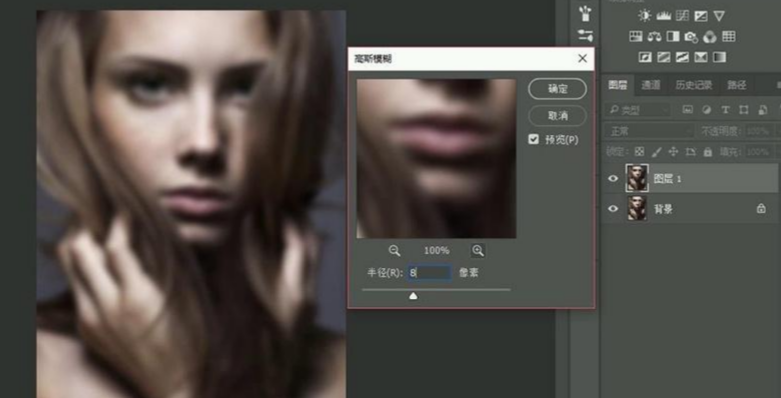Image resolution: width=781 pixels, height=398 pixels.
Task: Lock image pixels (brush icon)
Action: pos(656,152)
